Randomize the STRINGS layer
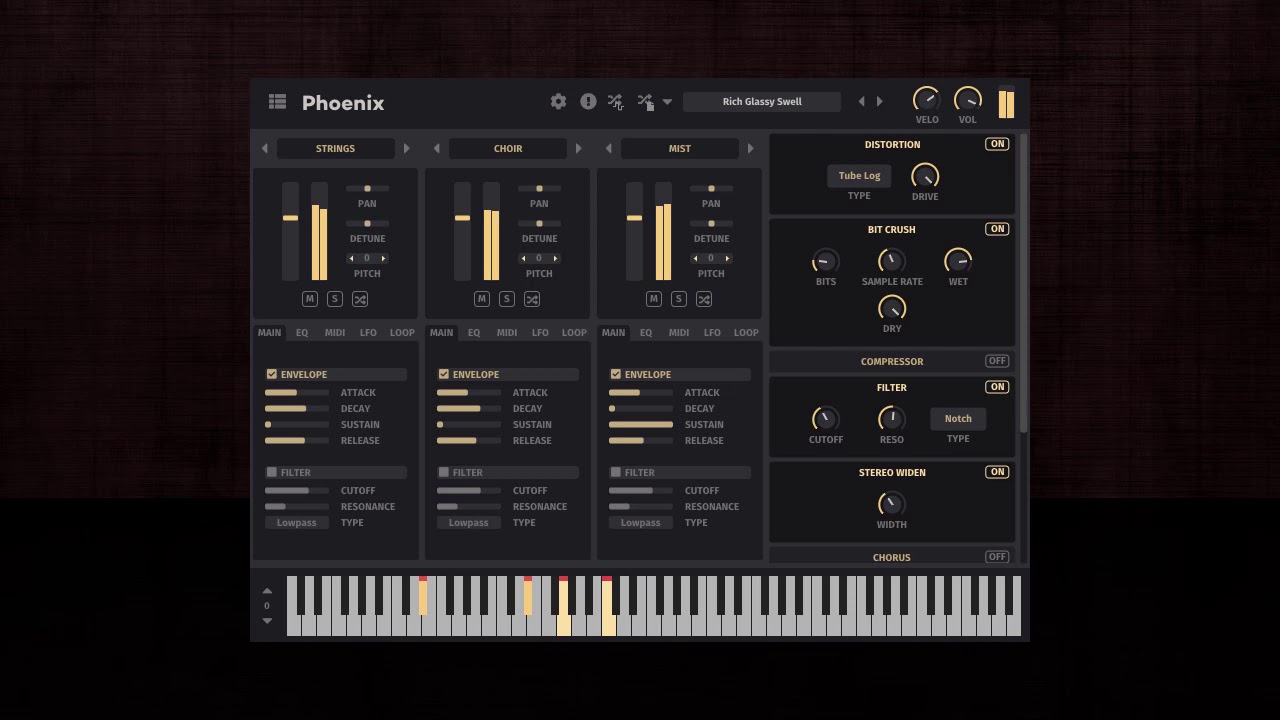The width and height of the screenshot is (1280, 720). (360, 299)
